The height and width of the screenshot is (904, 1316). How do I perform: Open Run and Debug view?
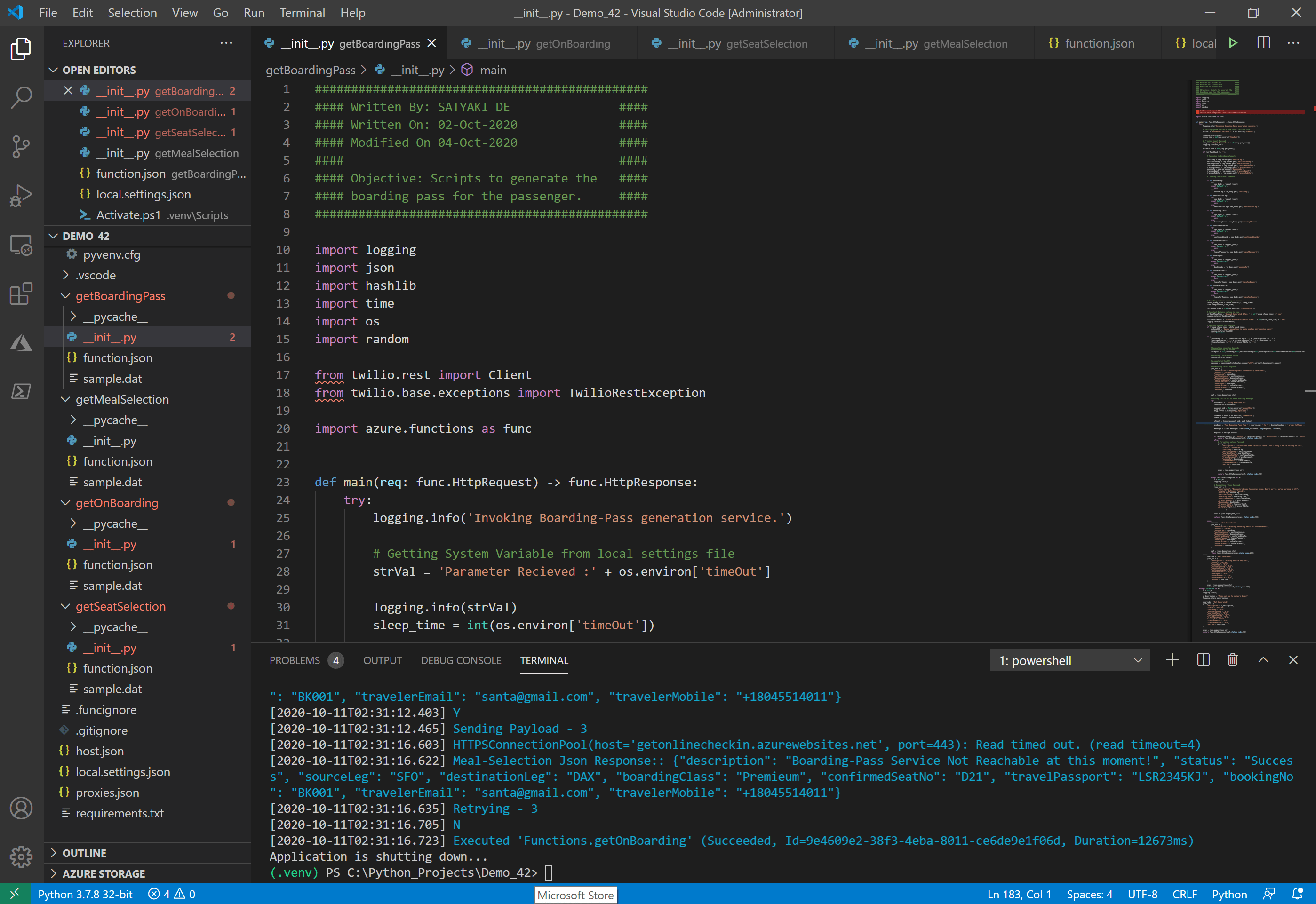(x=21, y=196)
